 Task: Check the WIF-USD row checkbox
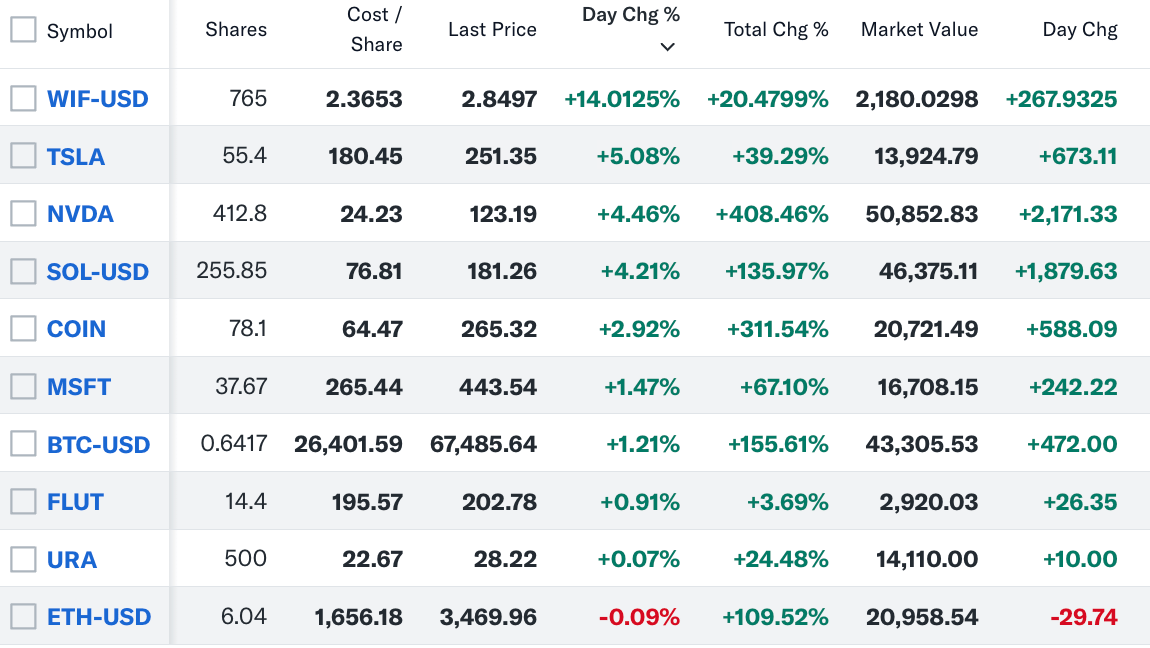[22, 98]
